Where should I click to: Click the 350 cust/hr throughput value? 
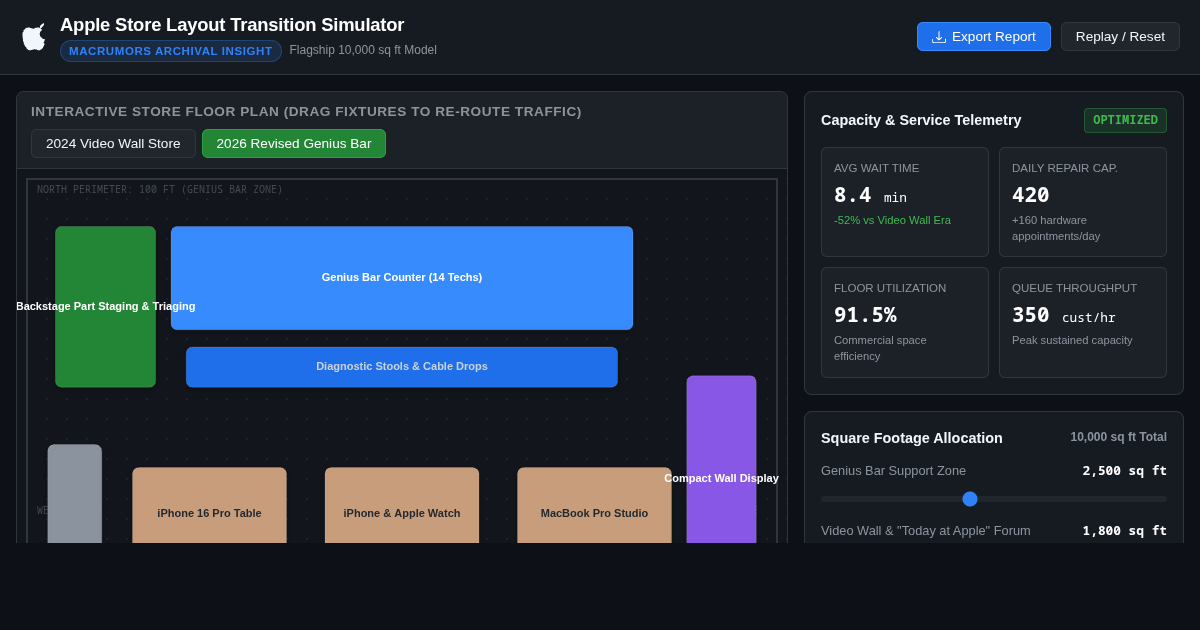pyautogui.click(x=1064, y=315)
